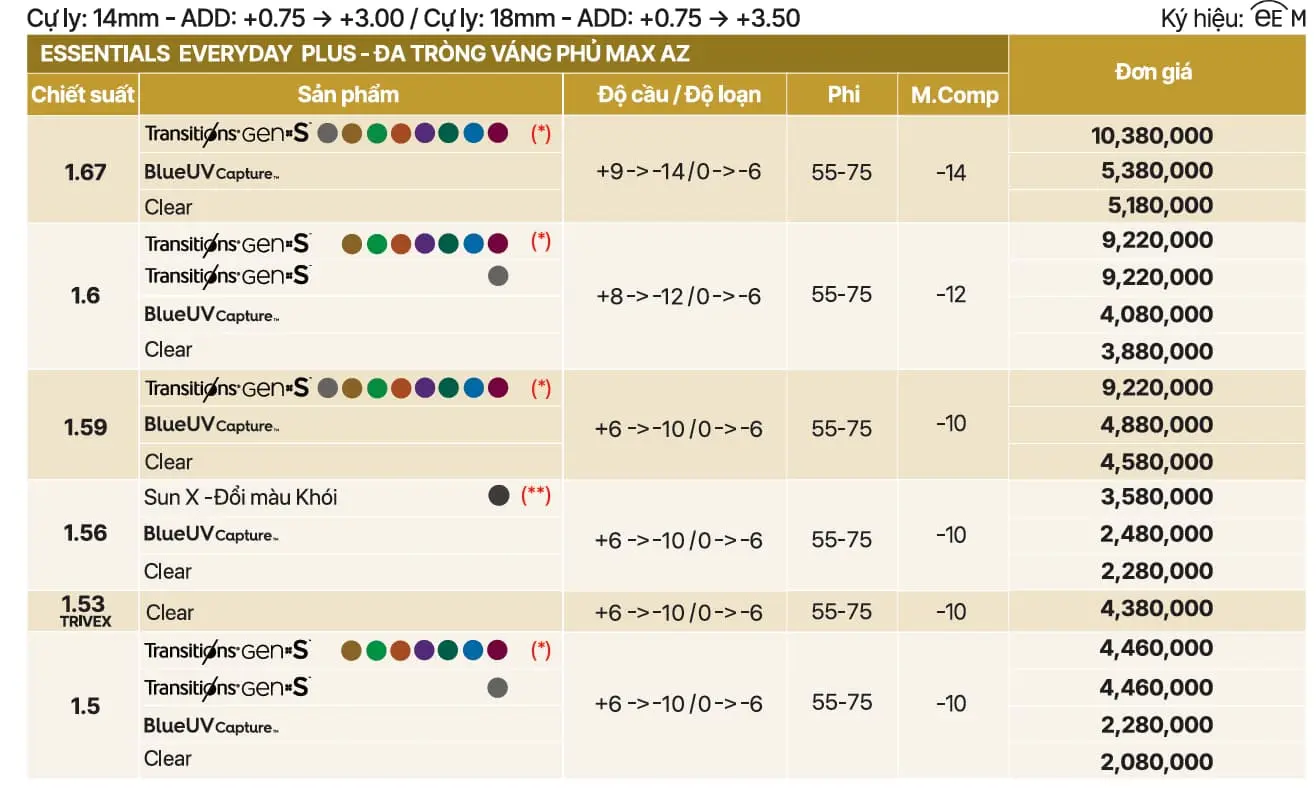Click the BlueUV Capture logo in the 1.59 row

point(212,425)
